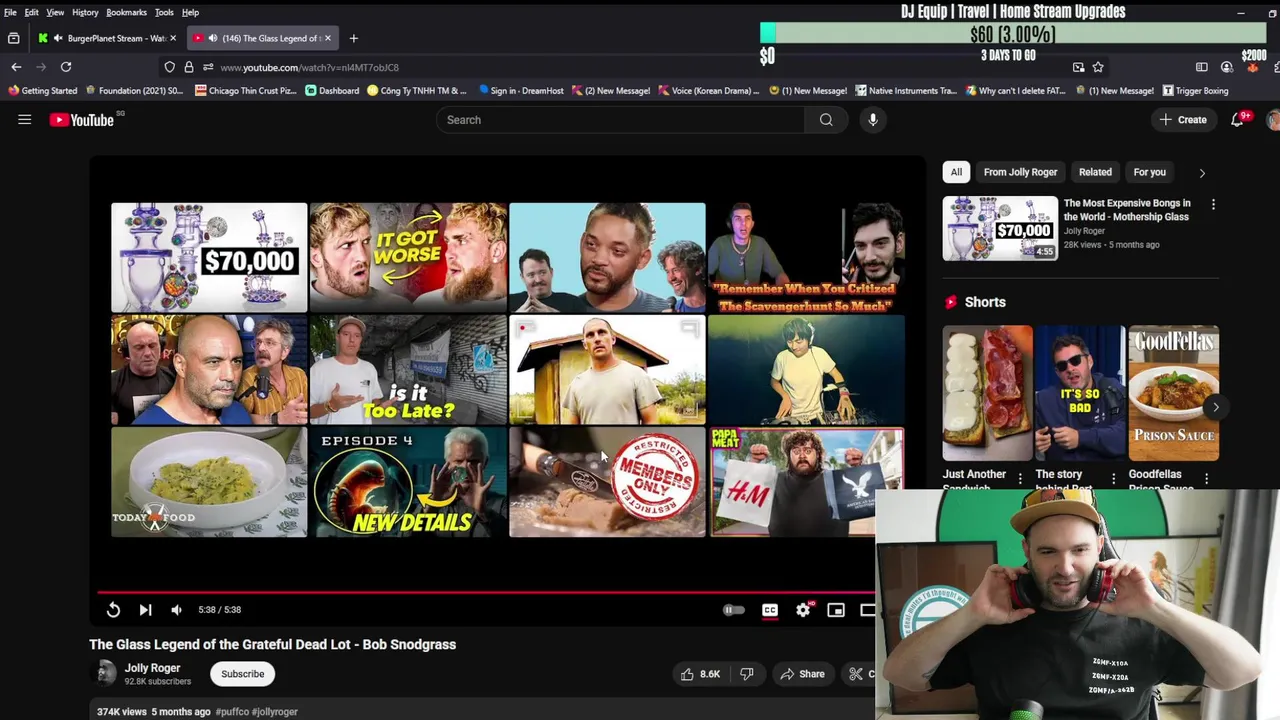Open the File menu
Viewport: 1280px width, 720px height.
10,12
